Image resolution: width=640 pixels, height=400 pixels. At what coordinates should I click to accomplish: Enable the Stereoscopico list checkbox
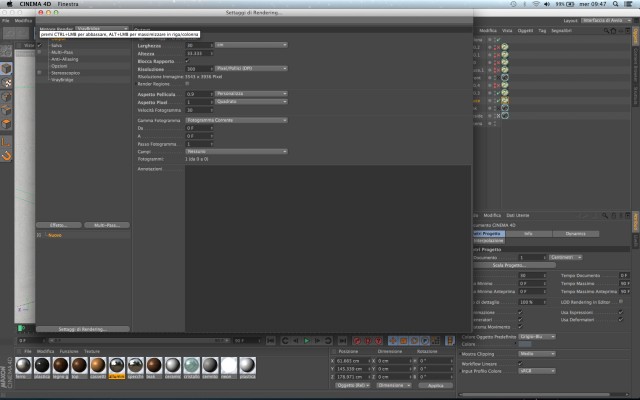(x=40, y=73)
